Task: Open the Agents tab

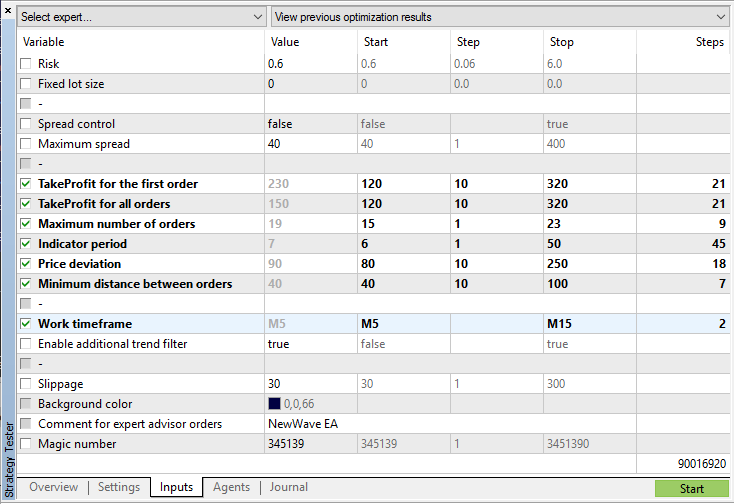Action: 231,487
